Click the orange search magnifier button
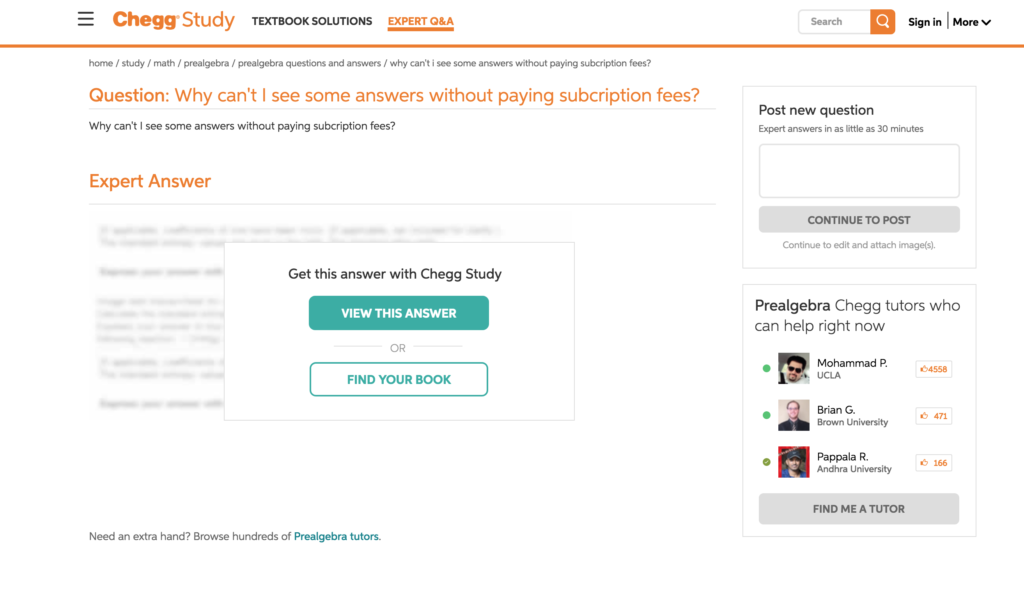The image size is (1024, 590). click(882, 22)
